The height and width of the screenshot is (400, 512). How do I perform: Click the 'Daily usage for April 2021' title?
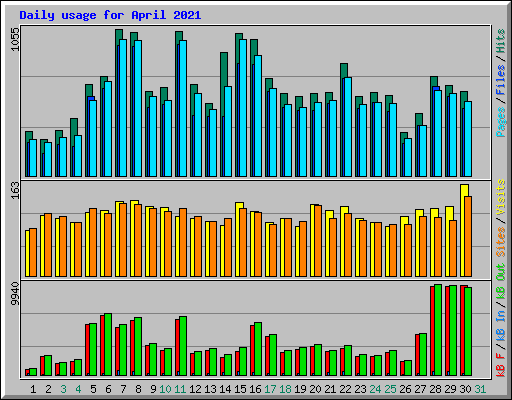tap(110, 15)
